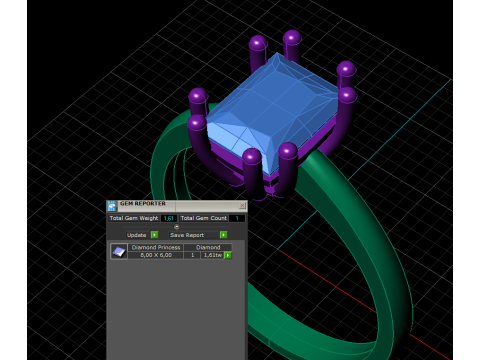Click the gem quantity cell showing 1
This screenshot has height=360, width=480.
[x=192, y=255]
